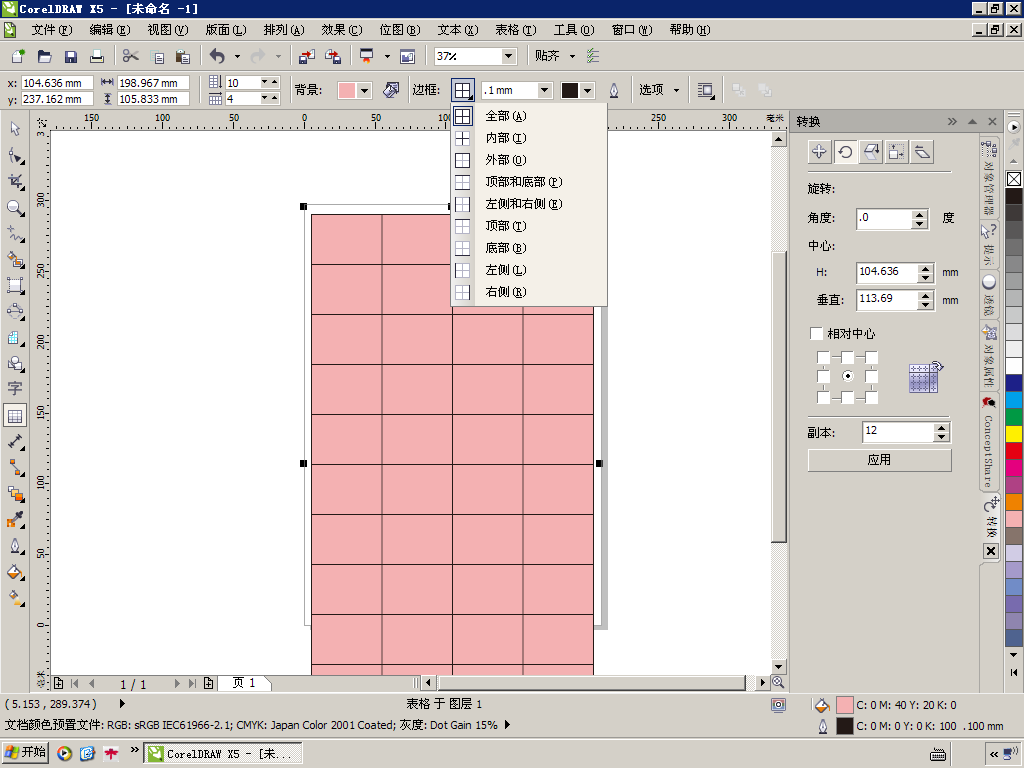Choose 全部(A) from the border menu
This screenshot has width=1024, height=768.
point(529,116)
